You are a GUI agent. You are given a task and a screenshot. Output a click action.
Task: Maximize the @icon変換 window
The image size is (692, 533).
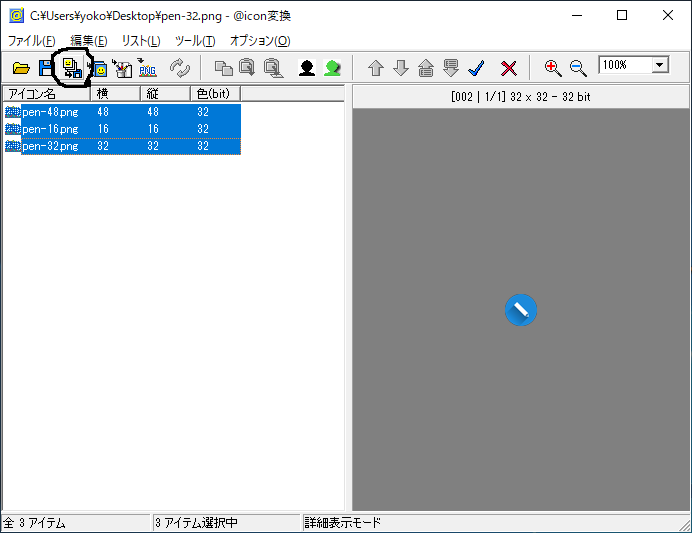coord(622,15)
